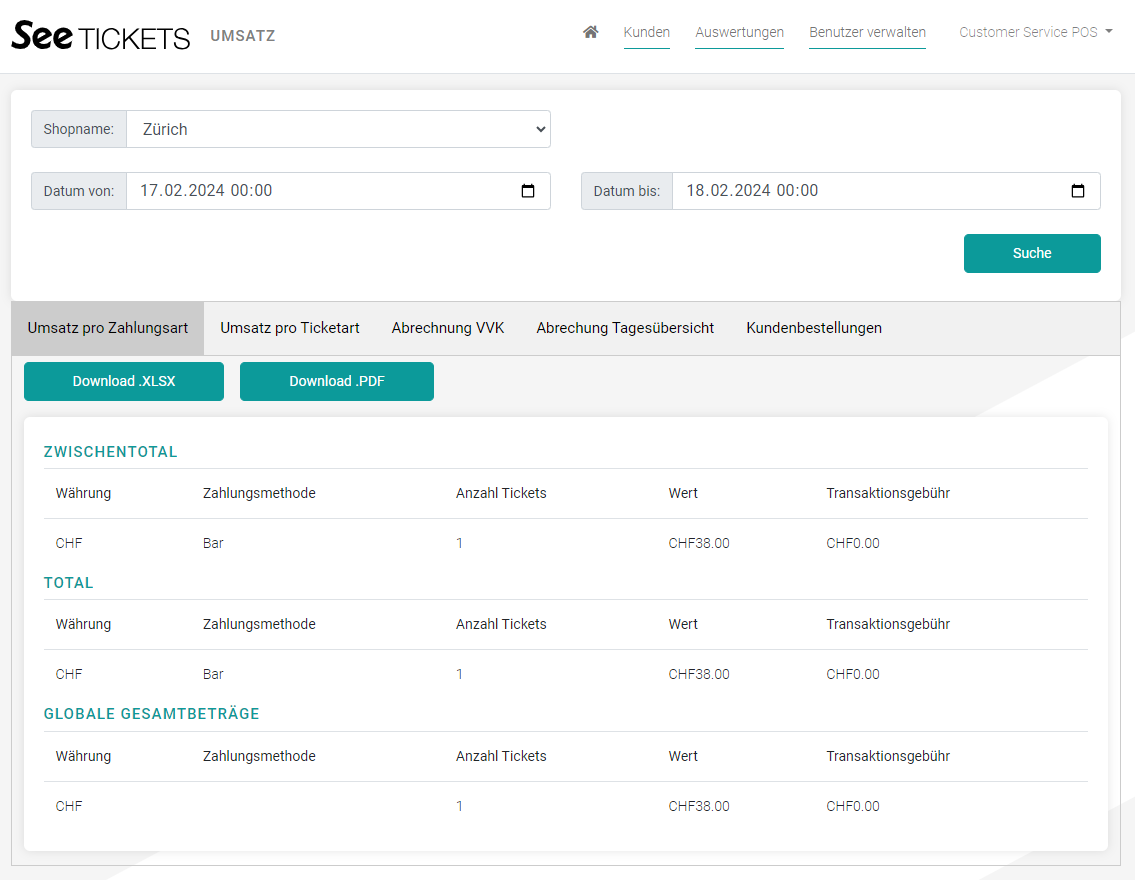Expand the Shopname dropdown showing Zürich
Screen dimensions: 1135x880
click(x=338, y=129)
